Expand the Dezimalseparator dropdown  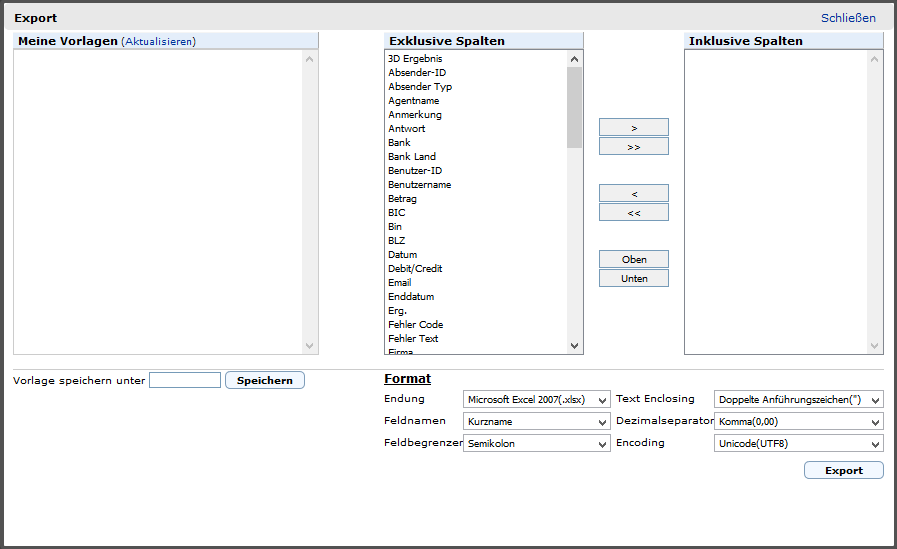(x=799, y=422)
